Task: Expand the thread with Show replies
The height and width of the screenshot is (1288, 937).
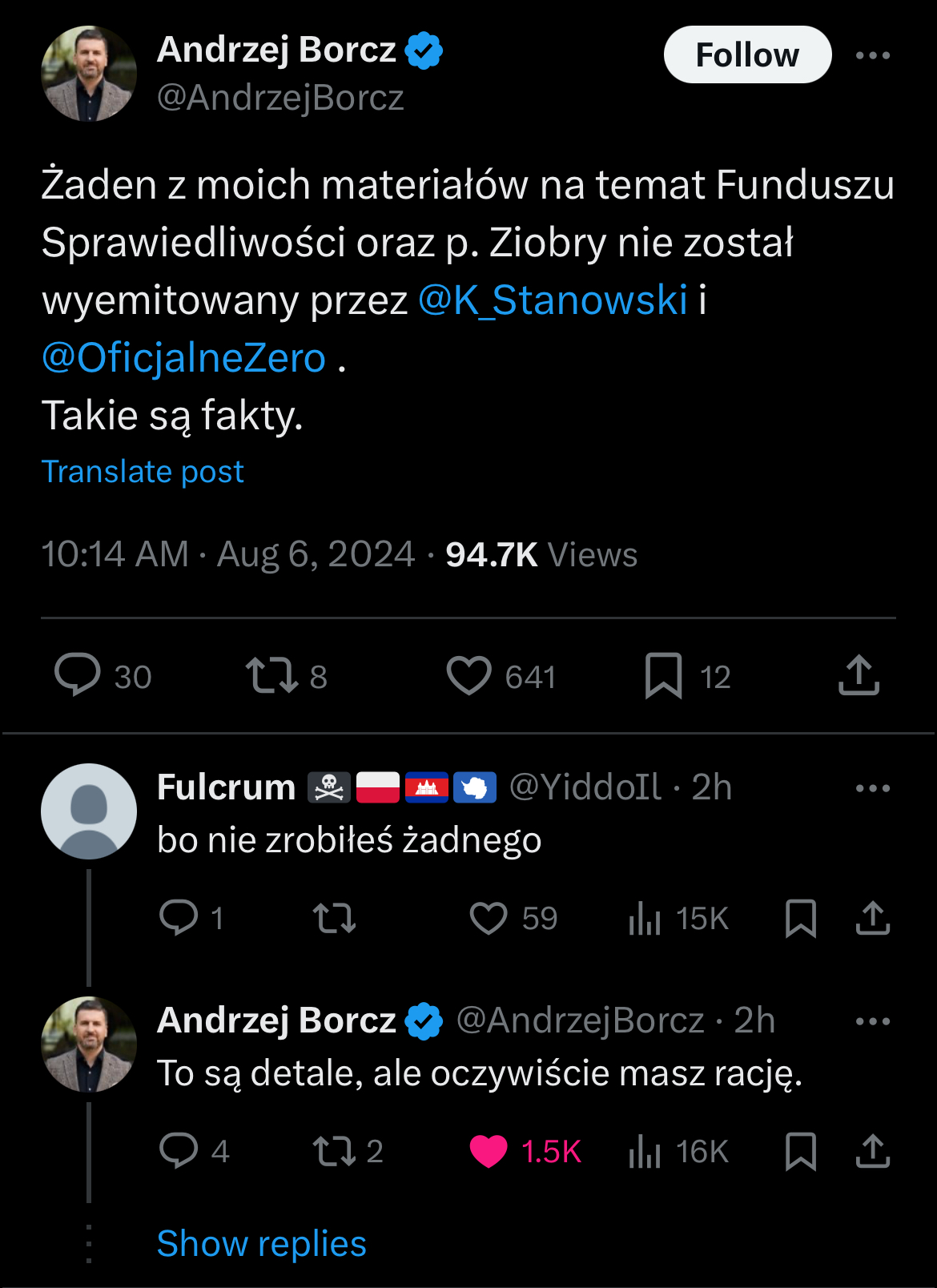Action: pyautogui.click(x=261, y=1244)
